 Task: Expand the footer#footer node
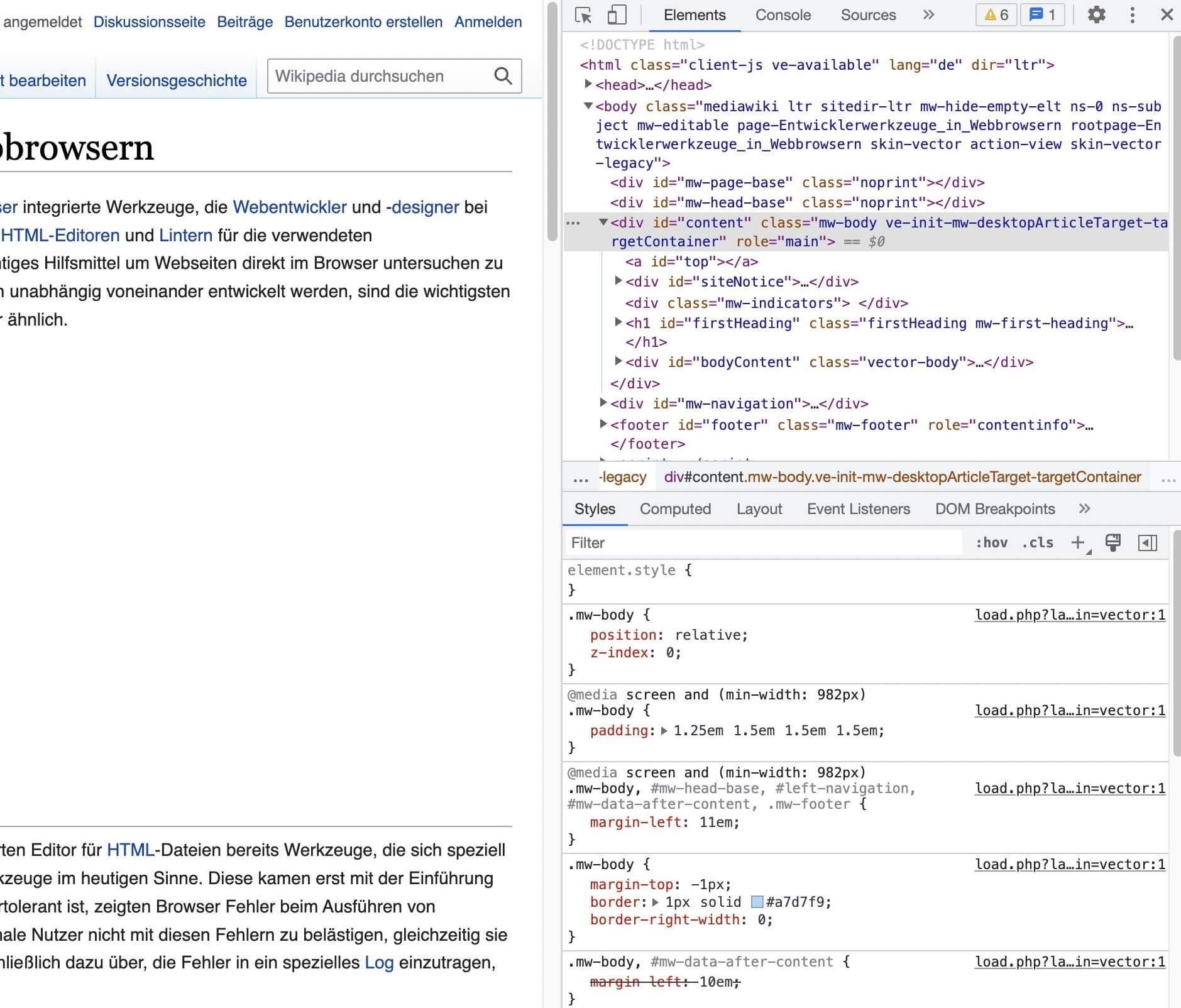pos(603,424)
